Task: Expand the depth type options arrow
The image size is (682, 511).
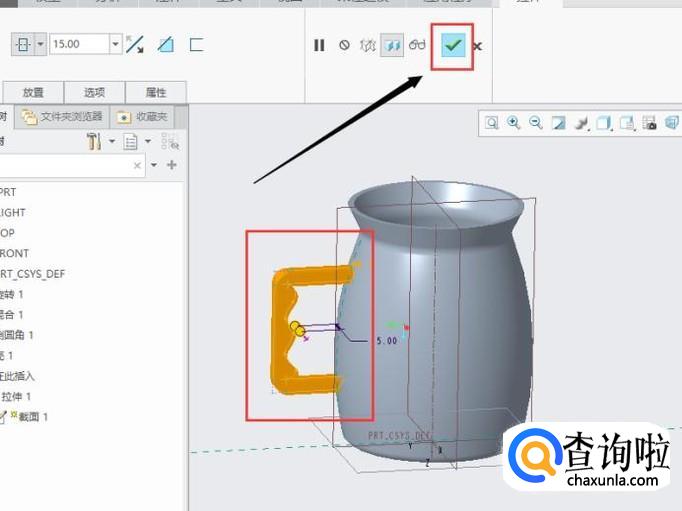Action: coord(41,44)
